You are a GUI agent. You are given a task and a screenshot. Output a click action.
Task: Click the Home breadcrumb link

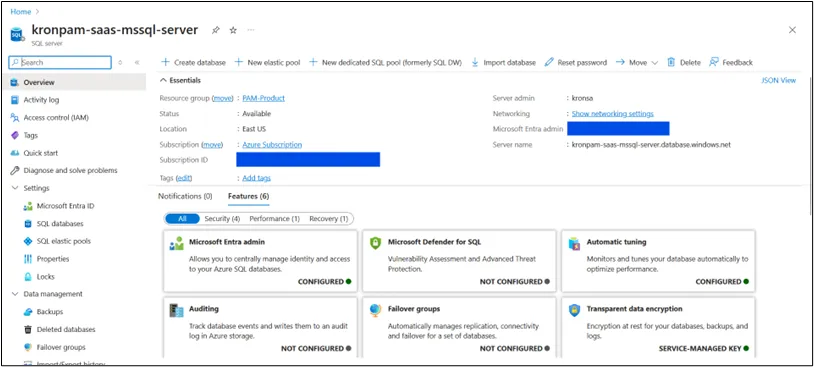(21, 11)
